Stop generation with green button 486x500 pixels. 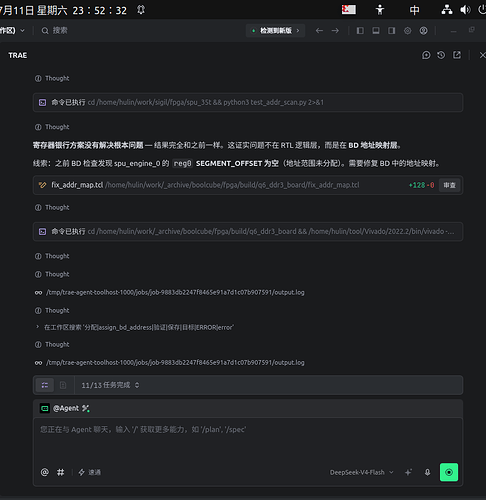pos(449,472)
